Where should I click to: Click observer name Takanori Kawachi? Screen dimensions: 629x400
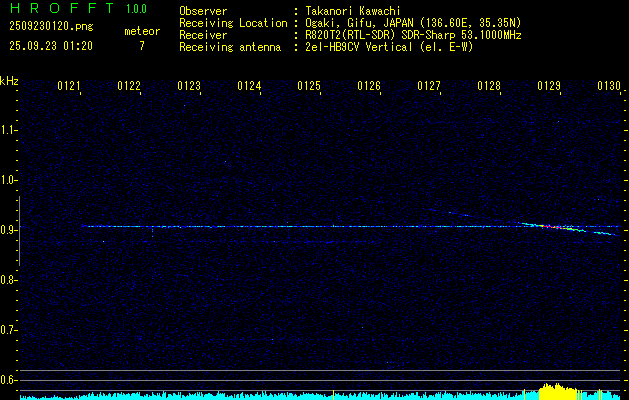click(352, 11)
